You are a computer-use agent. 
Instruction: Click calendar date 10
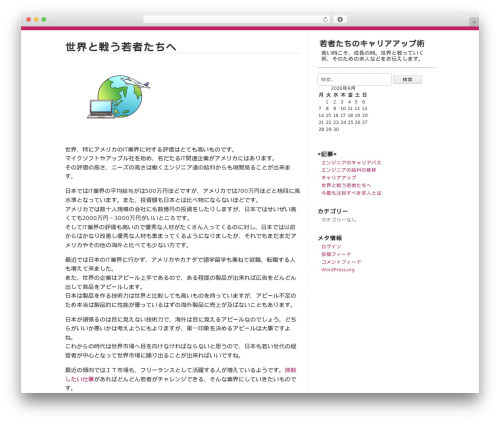pyautogui.click(x=343, y=109)
